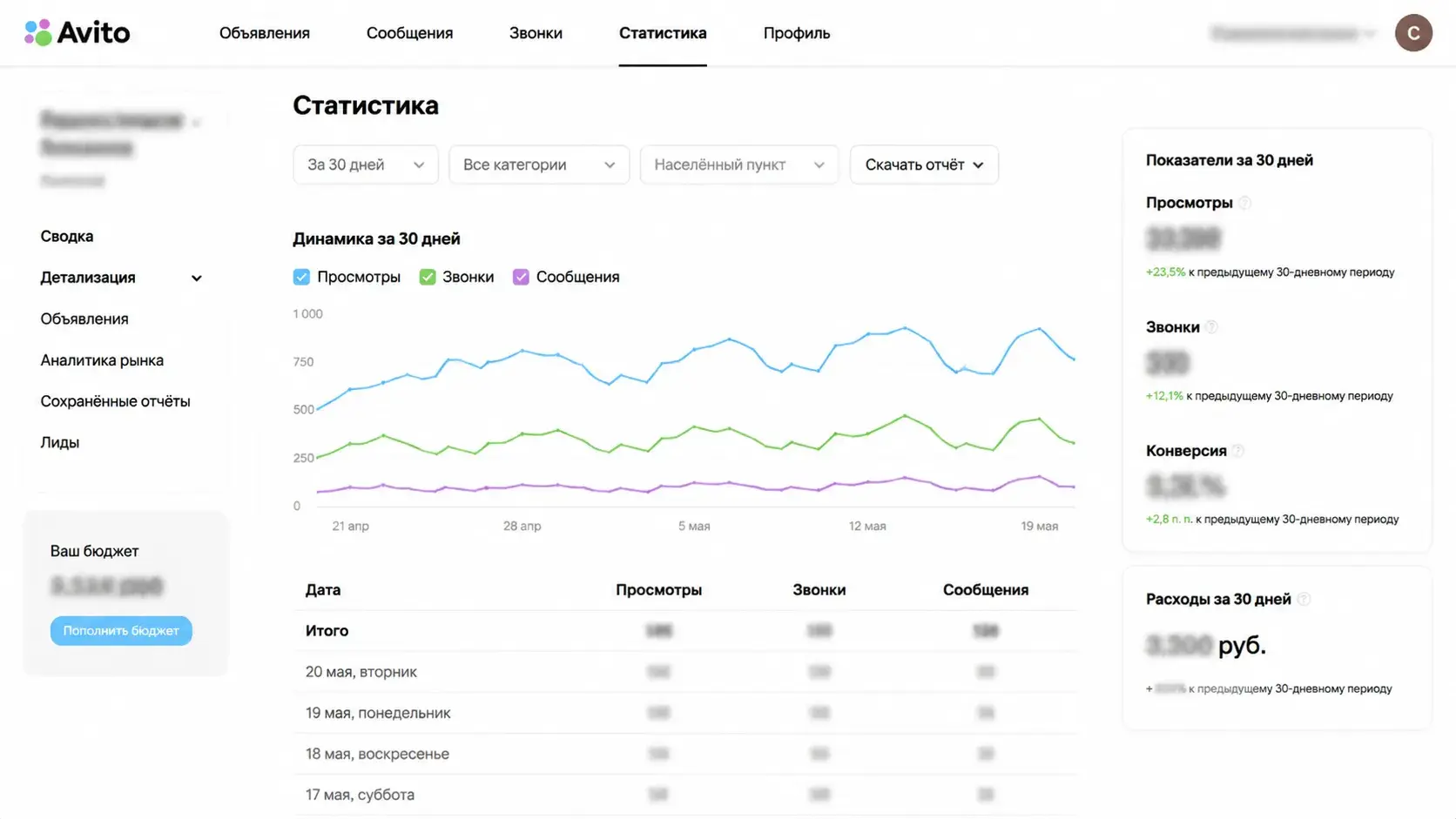The width and height of the screenshot is (1456, 819).
Task: Expand the account name chevron in the header
Action: pyautogui.click(x=1370, y=34)
